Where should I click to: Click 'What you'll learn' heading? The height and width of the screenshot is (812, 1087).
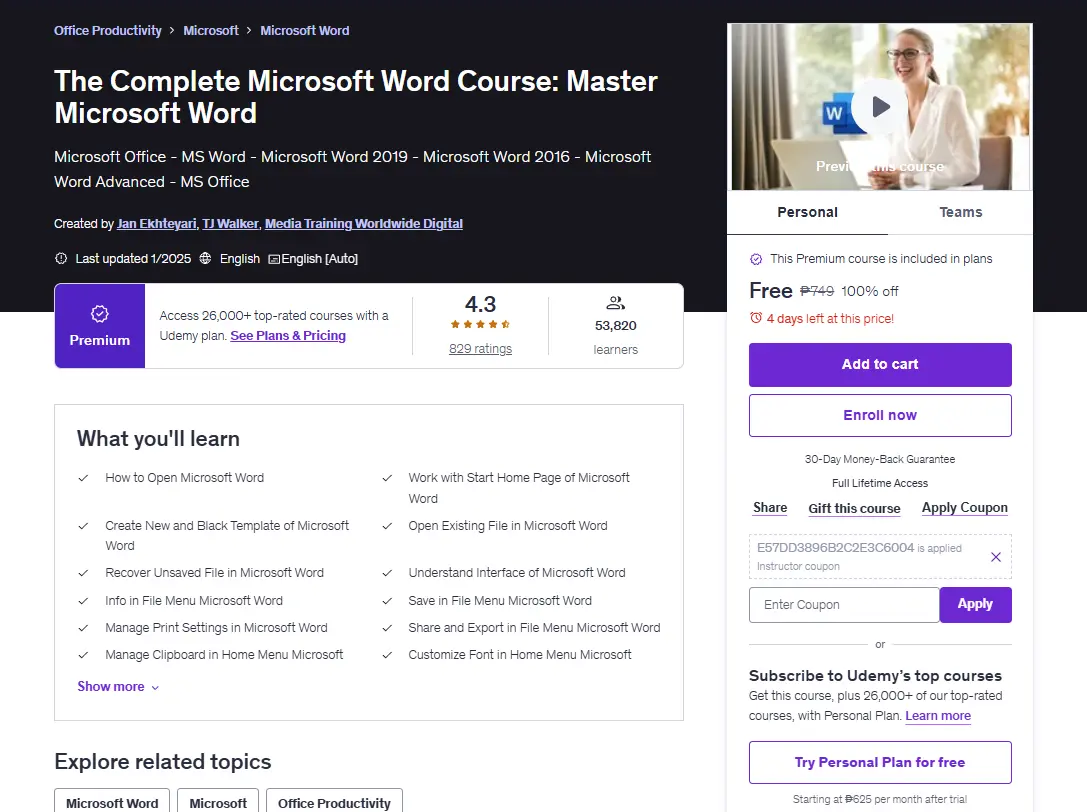coord(158,439)
